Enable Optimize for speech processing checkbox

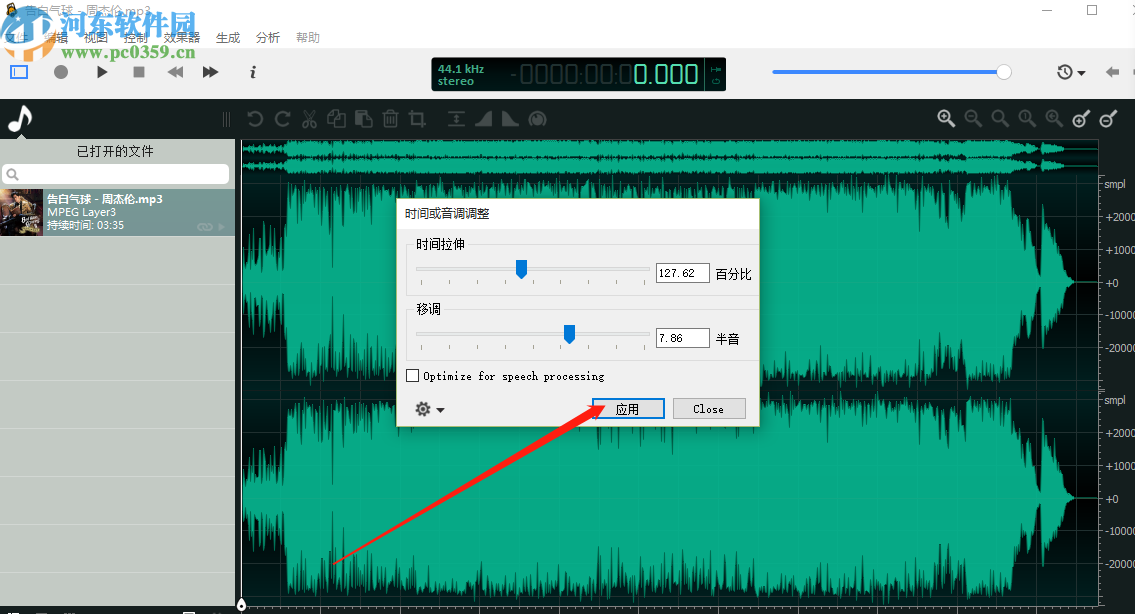[413, 376]
